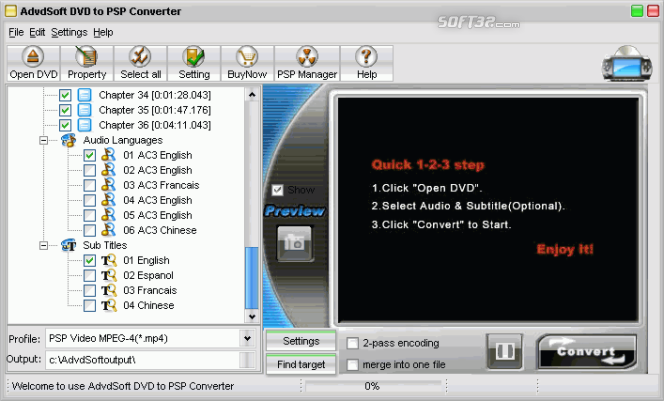Toggle the Show preview checkbox
The width and height of the screenshot is (664, 401).
pos(277,190)
